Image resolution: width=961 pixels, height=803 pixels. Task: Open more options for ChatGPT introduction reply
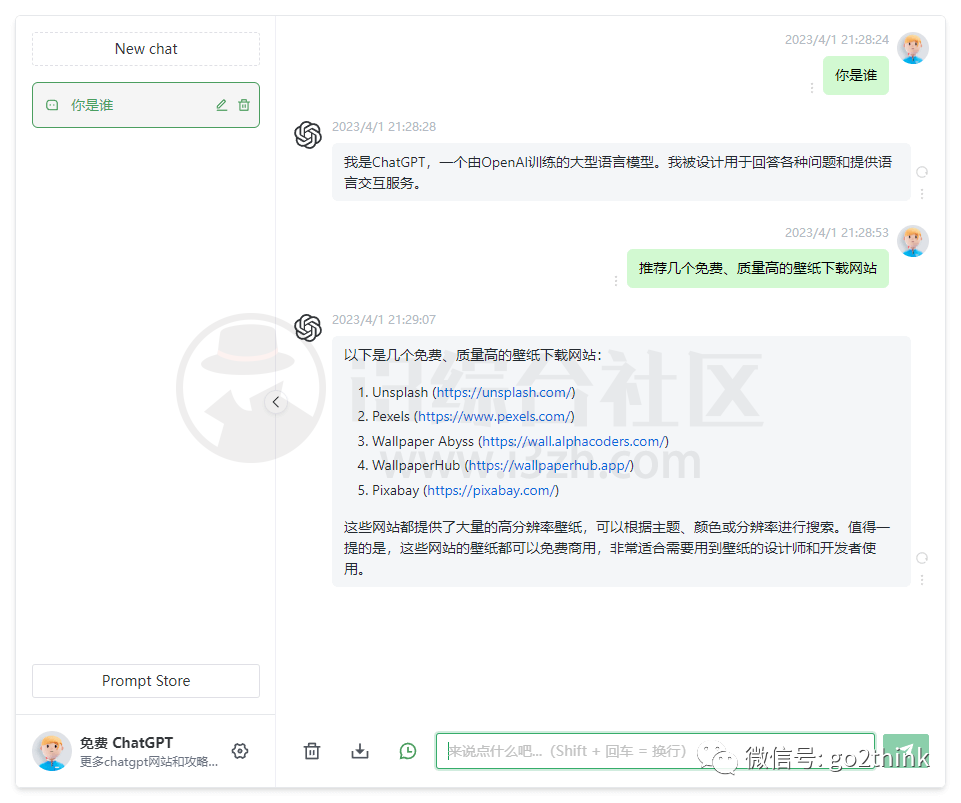922,194
